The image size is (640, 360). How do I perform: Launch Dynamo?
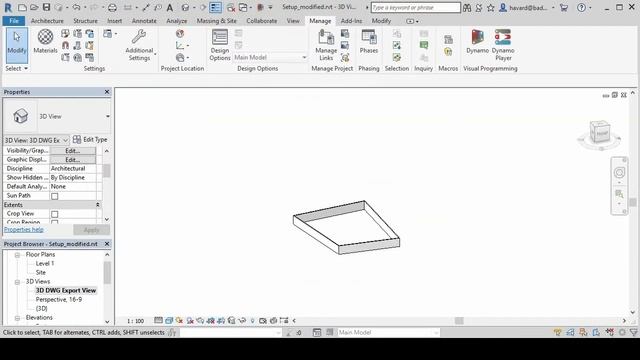477,42
